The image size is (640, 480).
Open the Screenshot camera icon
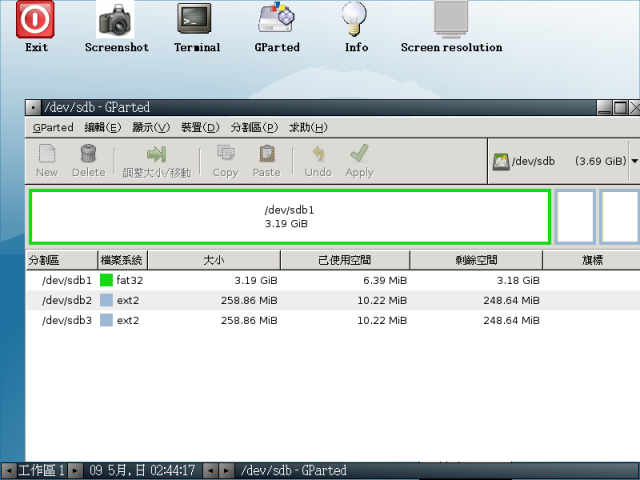point(115,19)
